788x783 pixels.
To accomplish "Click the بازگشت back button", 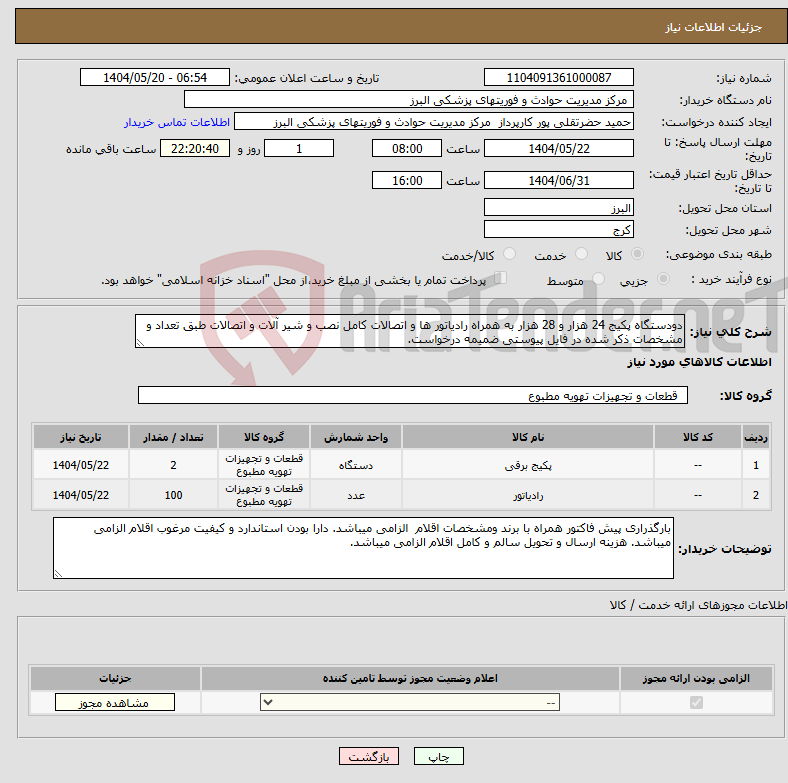I will pyautogui.click(x=369, y=756).
